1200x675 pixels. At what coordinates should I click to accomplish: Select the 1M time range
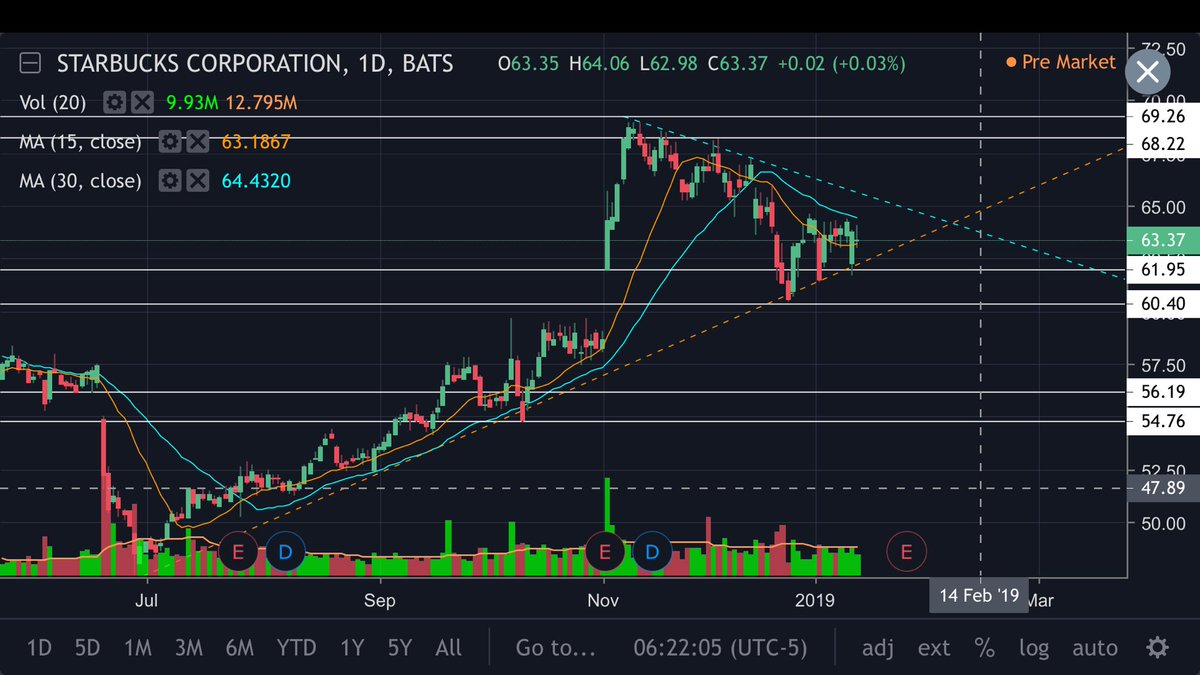click(137, 648)
